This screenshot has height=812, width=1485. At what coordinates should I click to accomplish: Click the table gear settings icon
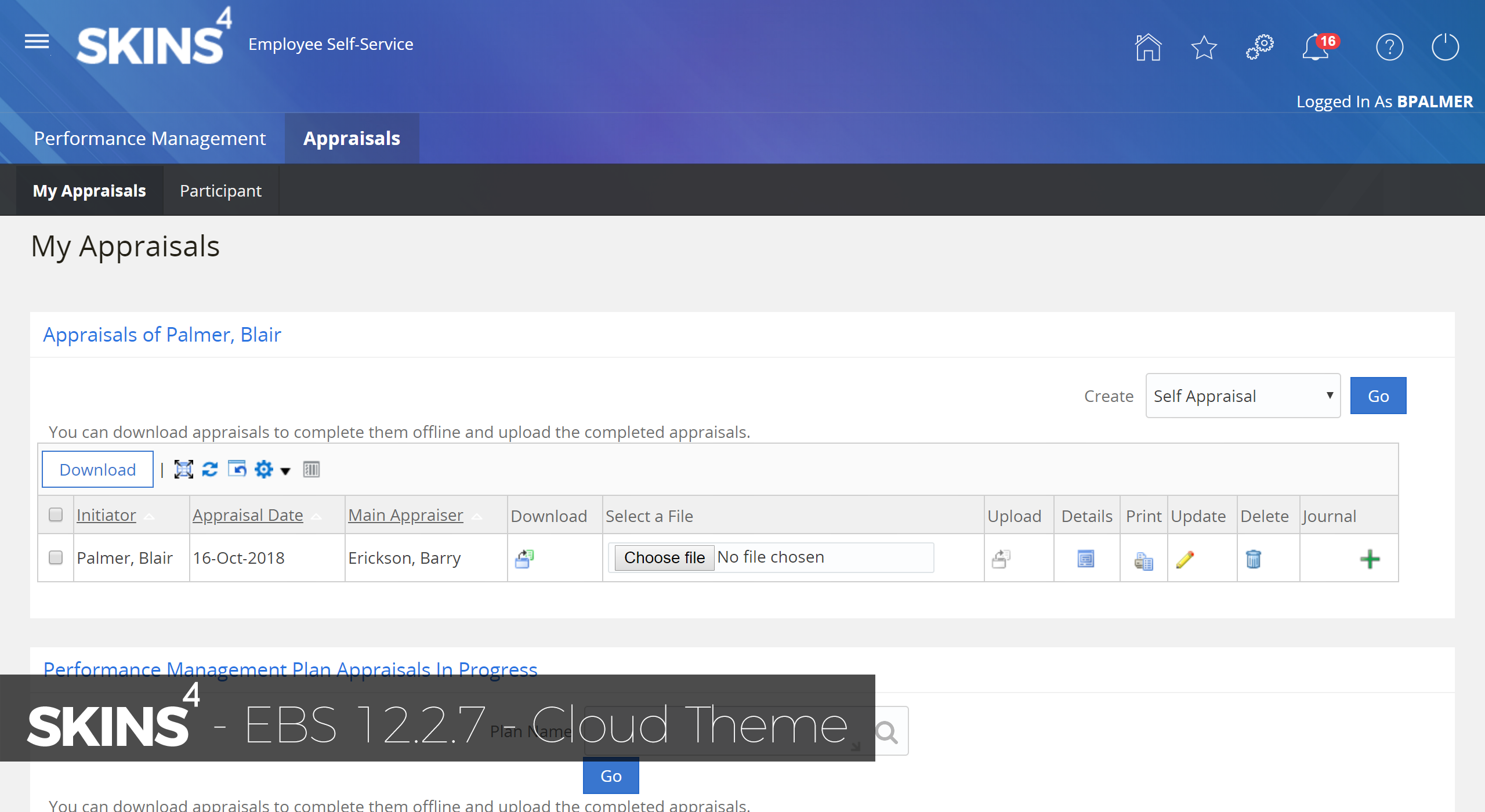click(x=264, y=469)
